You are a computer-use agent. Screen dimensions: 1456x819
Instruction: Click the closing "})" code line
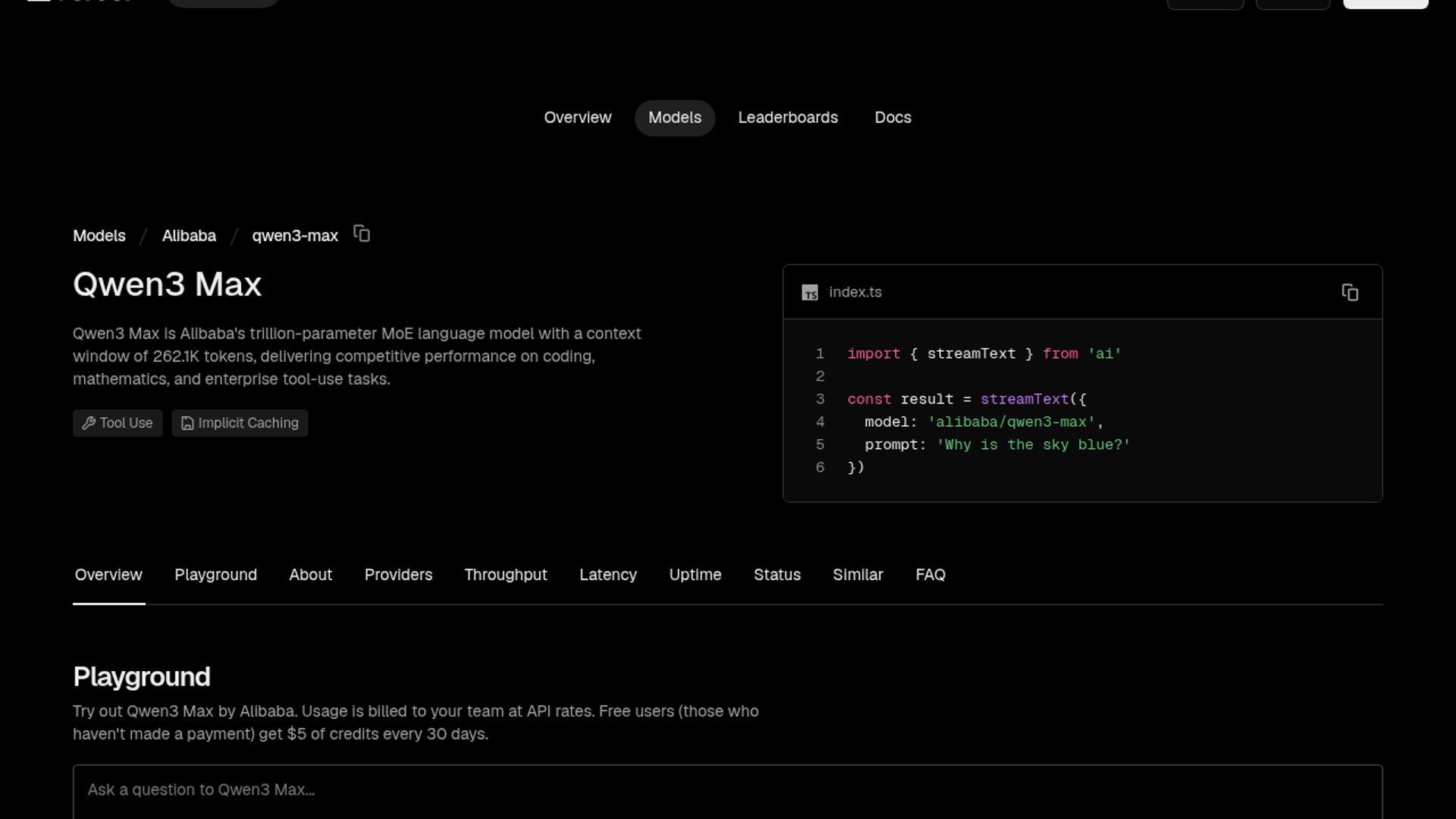click(856, 468)
